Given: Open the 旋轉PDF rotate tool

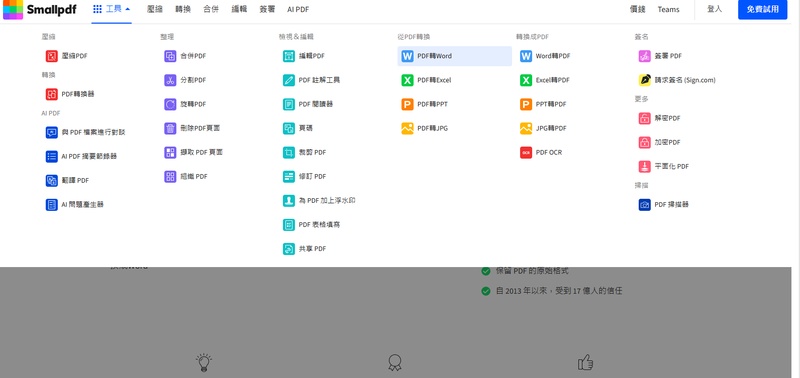Looking at the screenshot, I should [185, 104].
